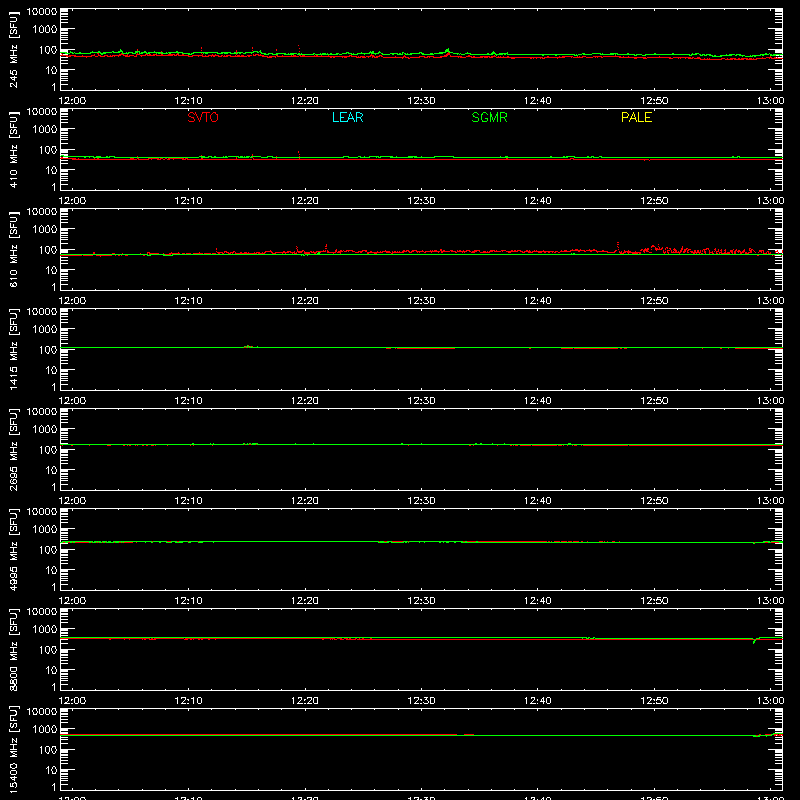
Task: Click the 10000 tick label on 2695 MHz plot
Action: [x=42, y=412]
